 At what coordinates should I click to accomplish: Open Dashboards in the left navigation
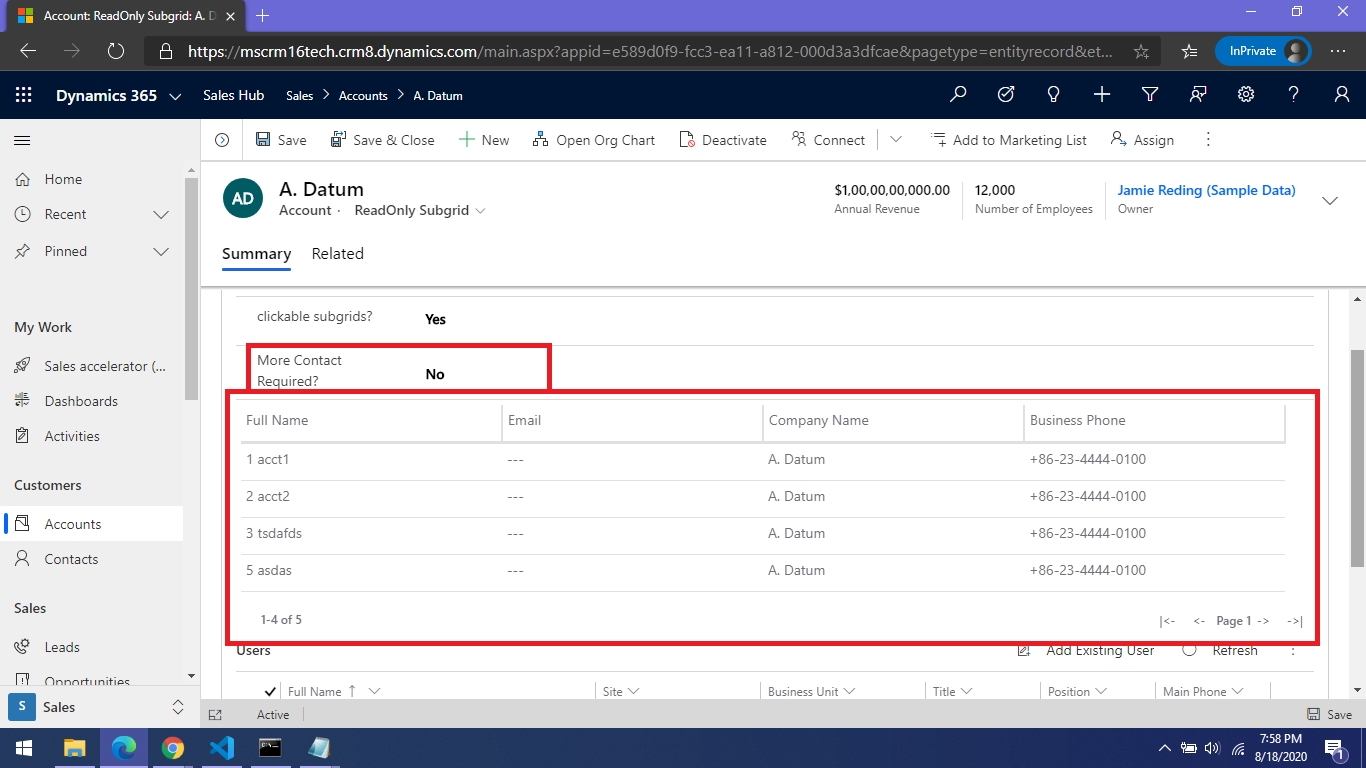tap(81, 401)
